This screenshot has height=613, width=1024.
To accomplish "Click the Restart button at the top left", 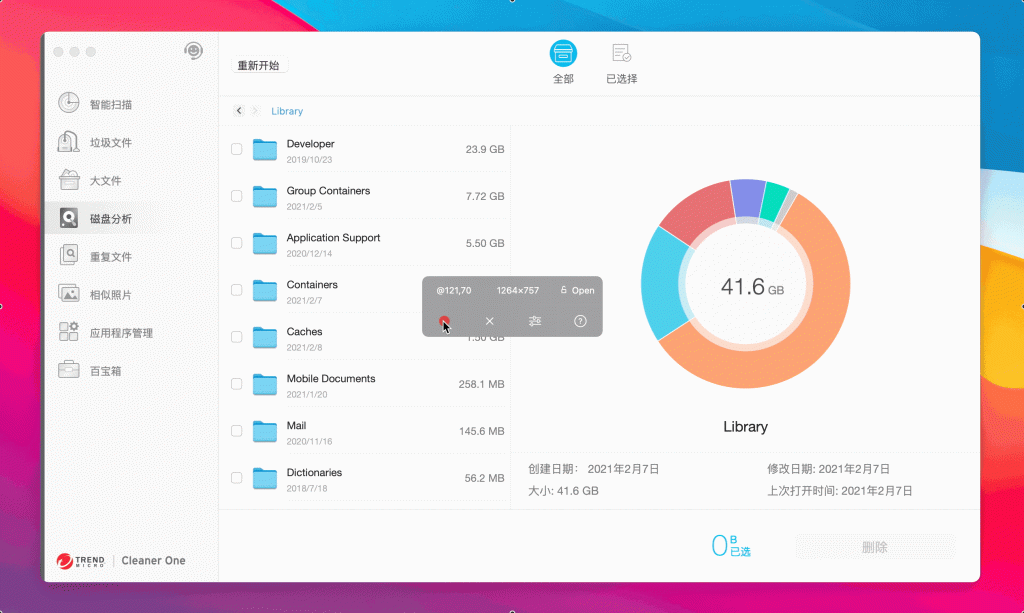I will [x=259, y=65].
